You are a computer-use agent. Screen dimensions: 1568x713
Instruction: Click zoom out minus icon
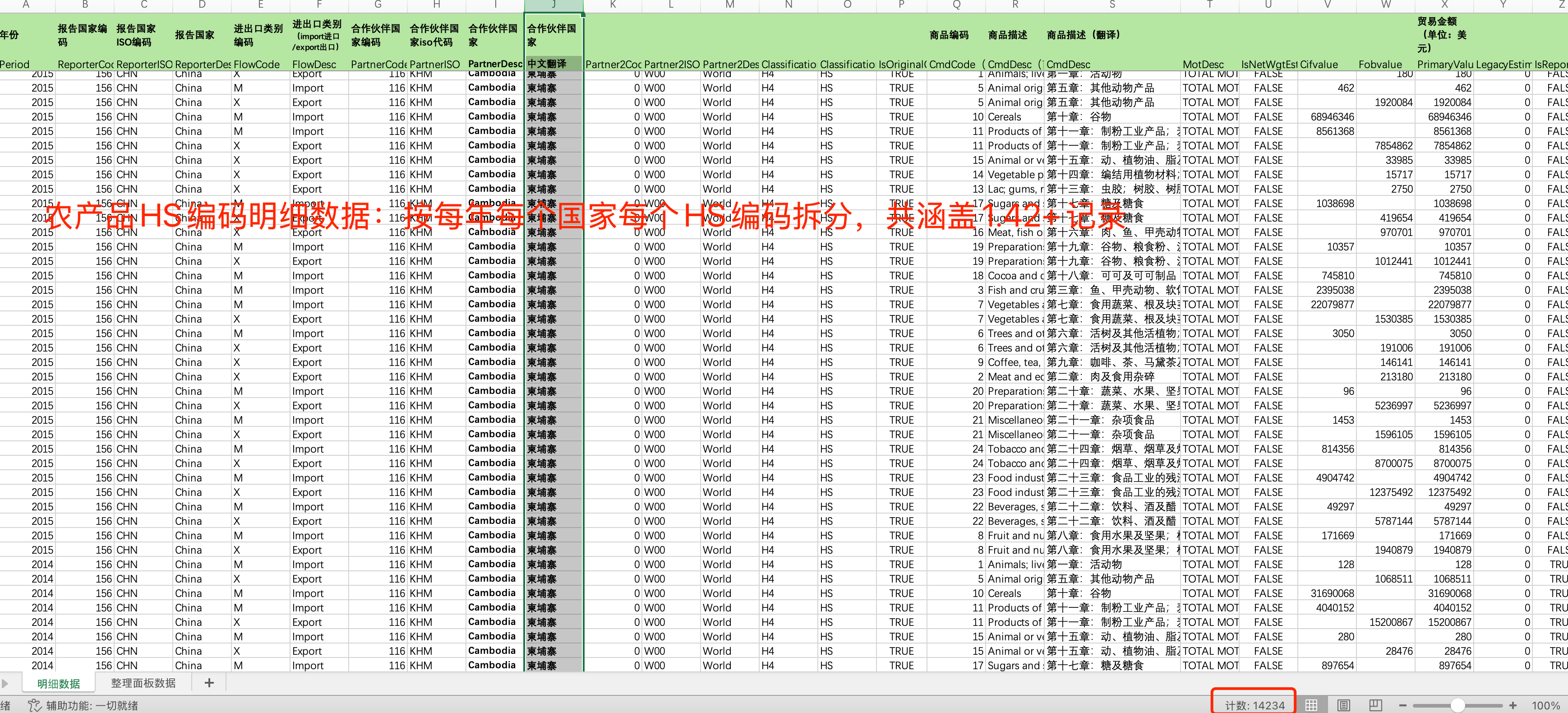point(1402,705)
